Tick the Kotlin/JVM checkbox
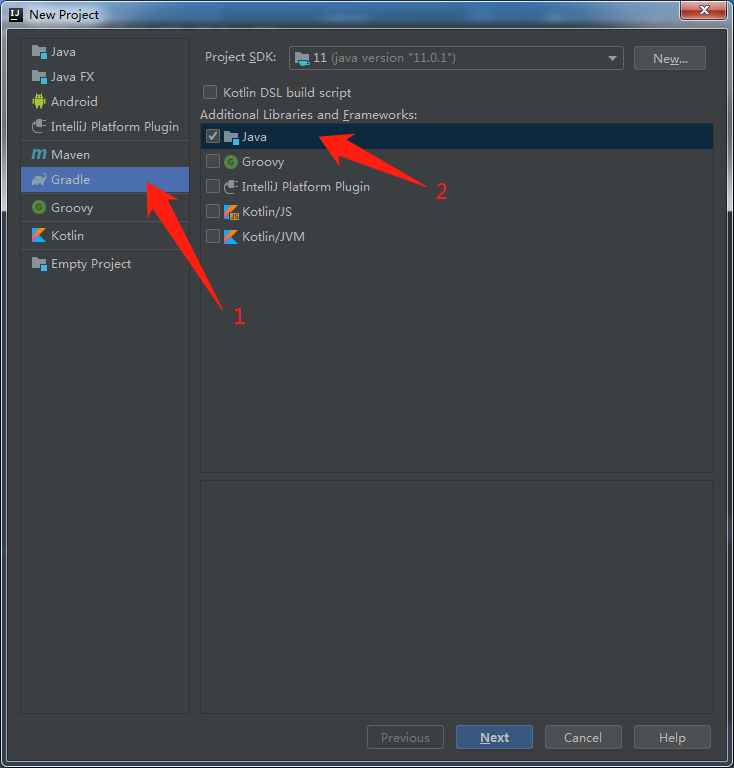Viewport: 734px width, 768px height. (213, 236)
